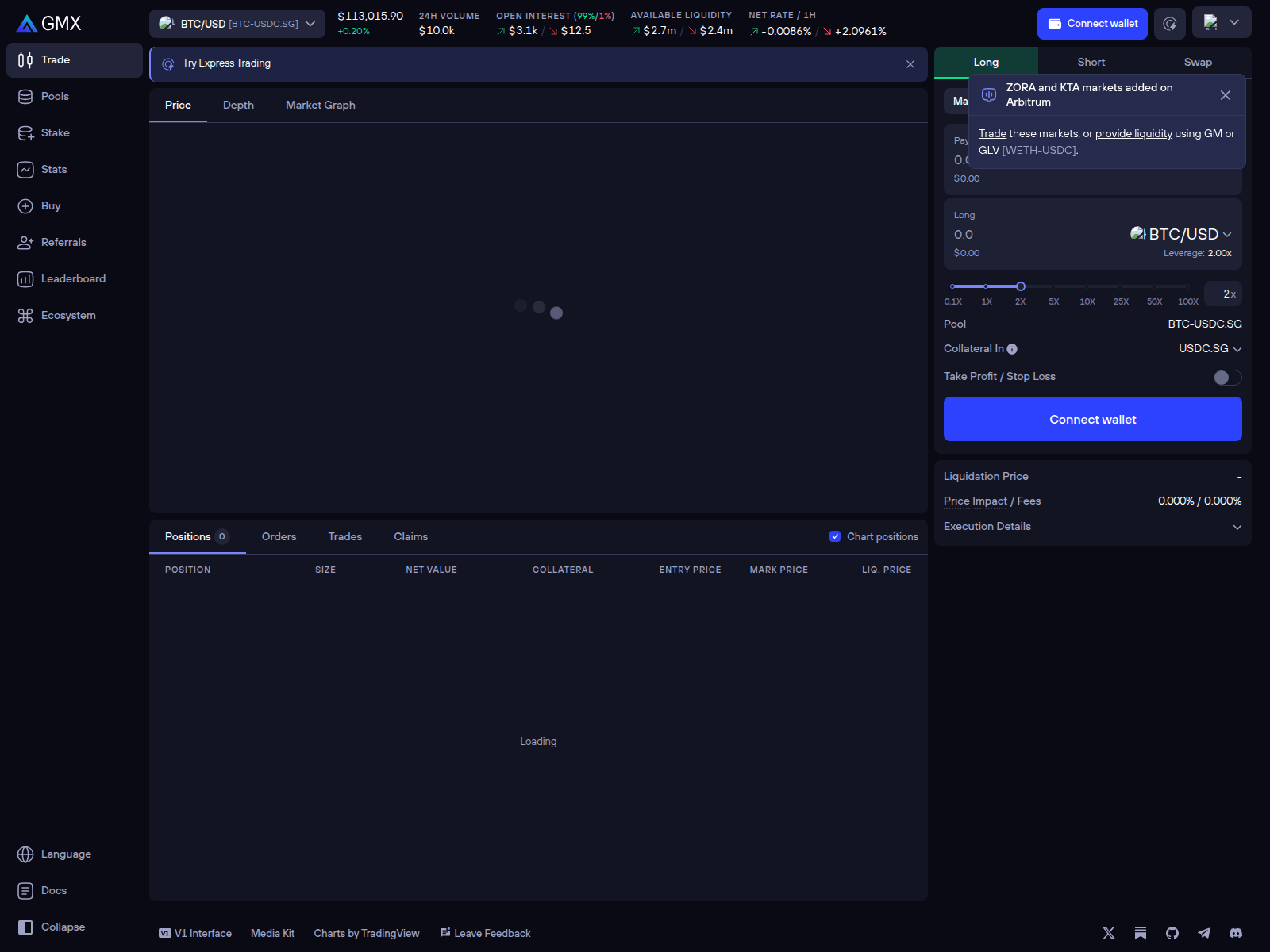This screenshot has height=952, width=1270.
Task: Expand the Execution Details section
Action: coord(1237,527)
